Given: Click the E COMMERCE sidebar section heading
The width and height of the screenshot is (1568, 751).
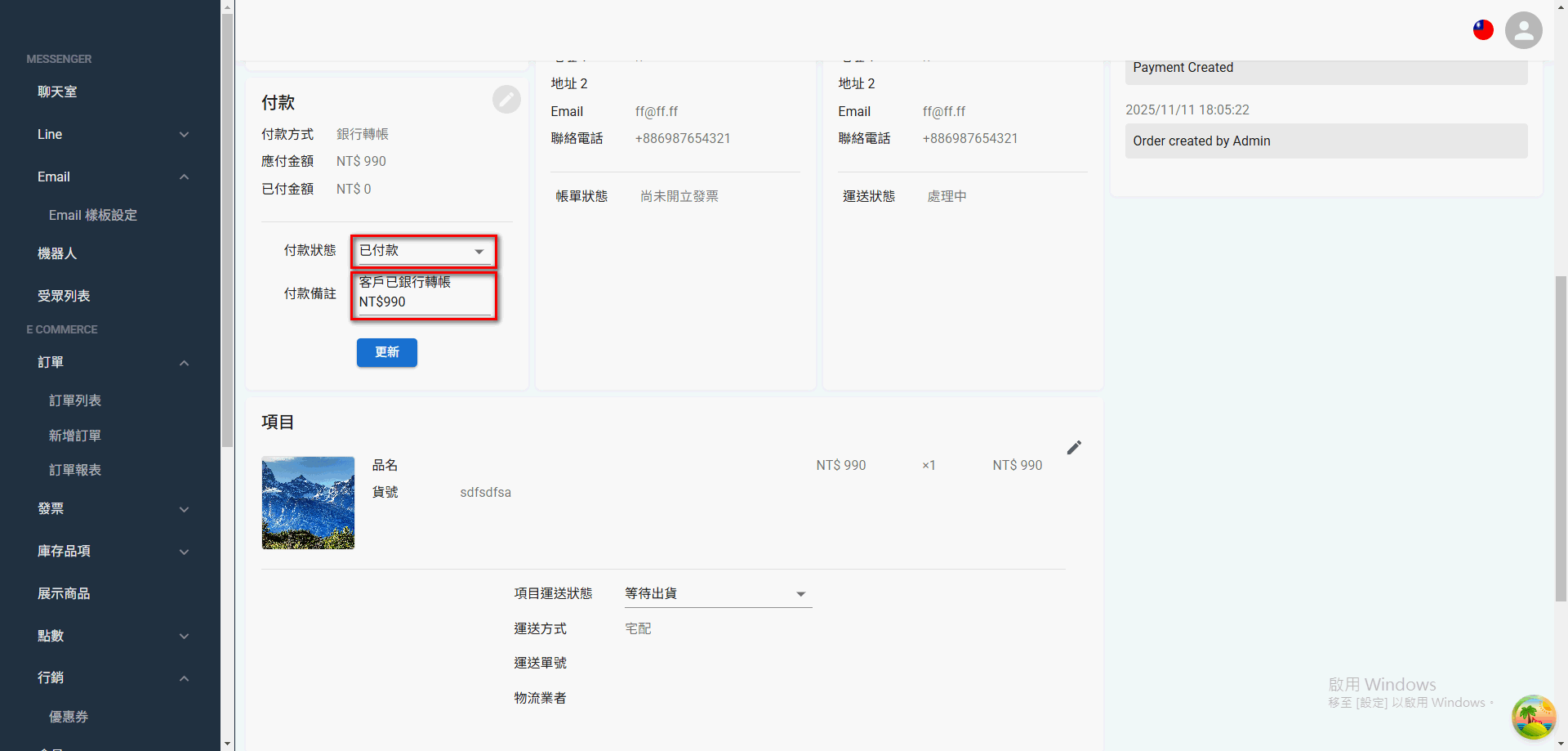Looking at the screenshot, I should tap(62, 329).
